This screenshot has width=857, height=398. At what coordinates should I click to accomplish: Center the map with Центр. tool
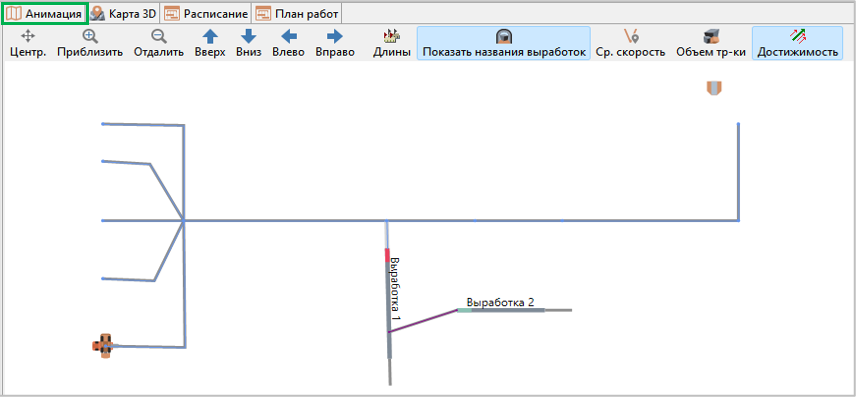28,43
